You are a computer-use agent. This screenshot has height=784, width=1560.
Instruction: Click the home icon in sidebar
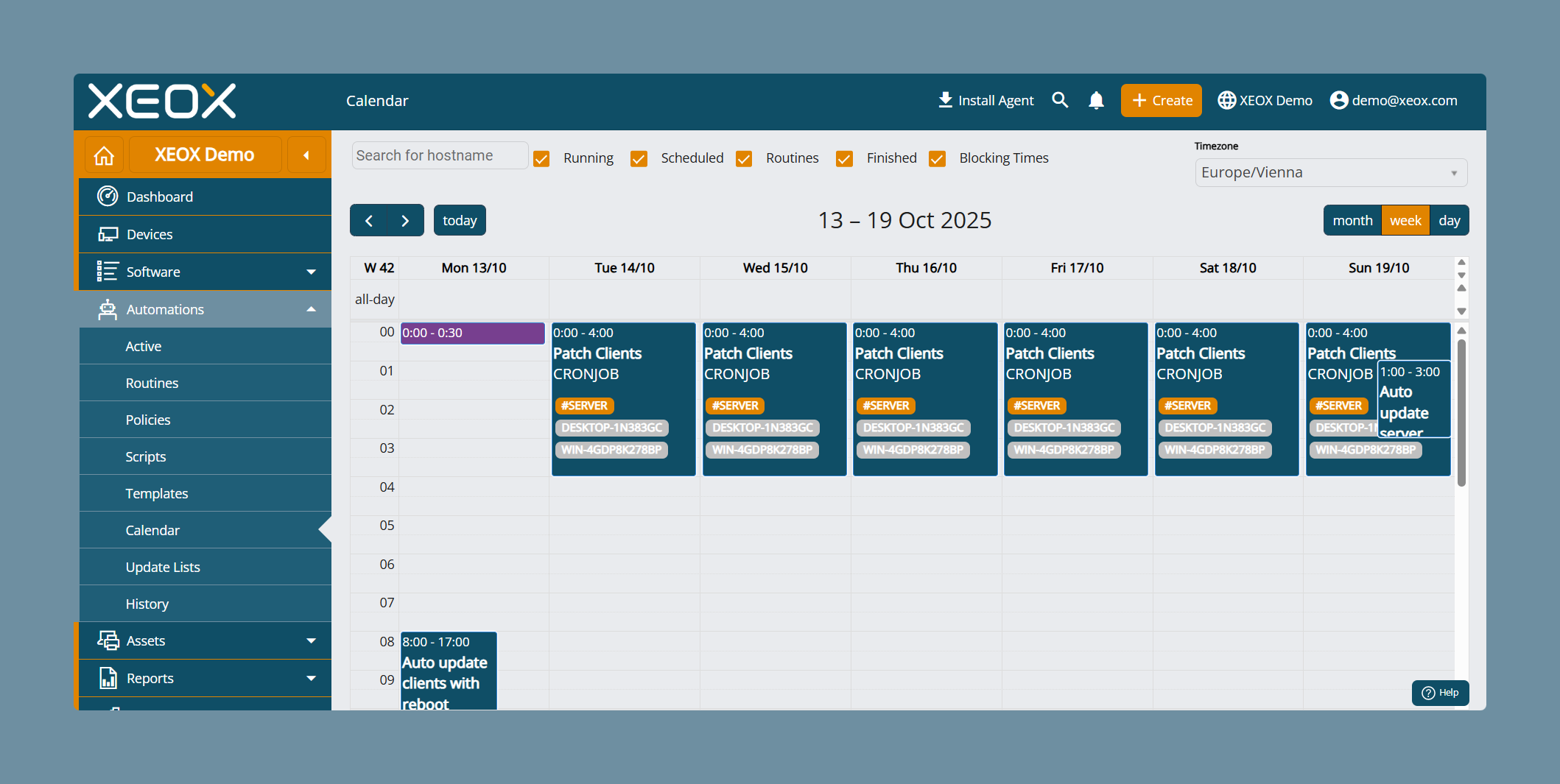104,155
